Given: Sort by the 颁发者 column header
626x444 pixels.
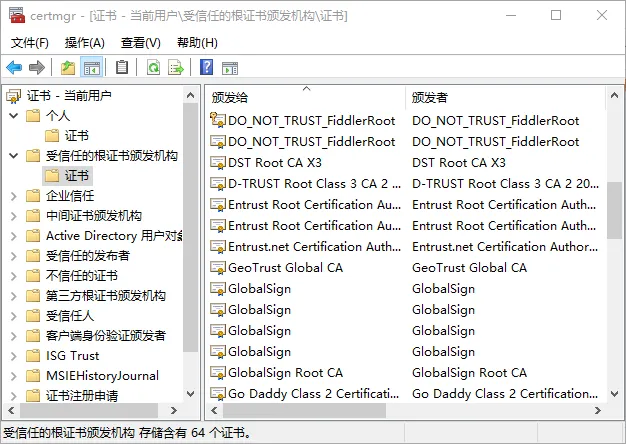Looking at the screenshot, I should 505,97.
